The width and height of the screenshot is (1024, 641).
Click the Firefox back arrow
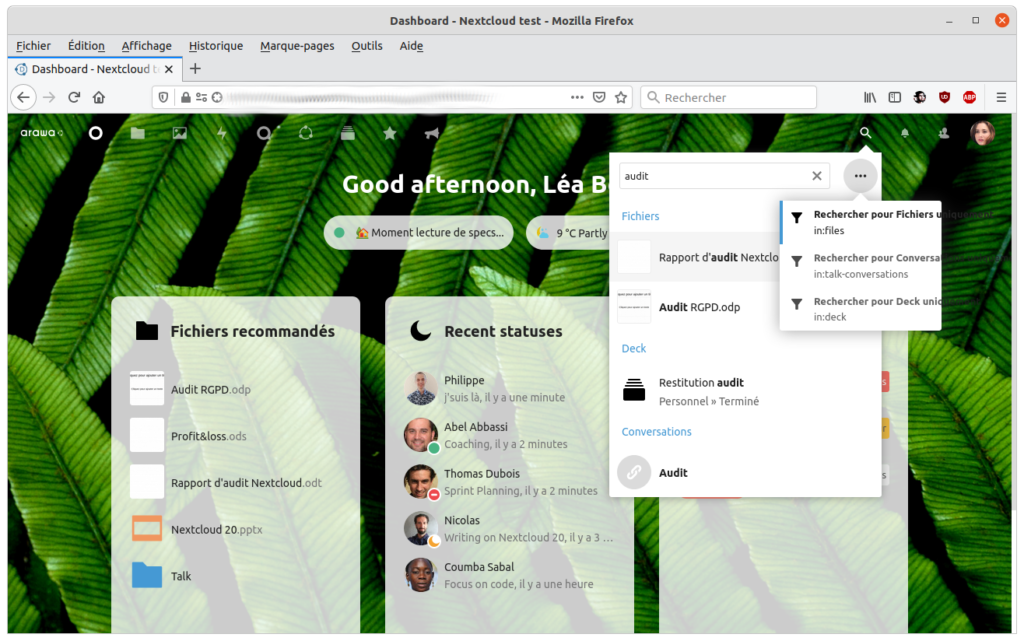tap(24, 97)
